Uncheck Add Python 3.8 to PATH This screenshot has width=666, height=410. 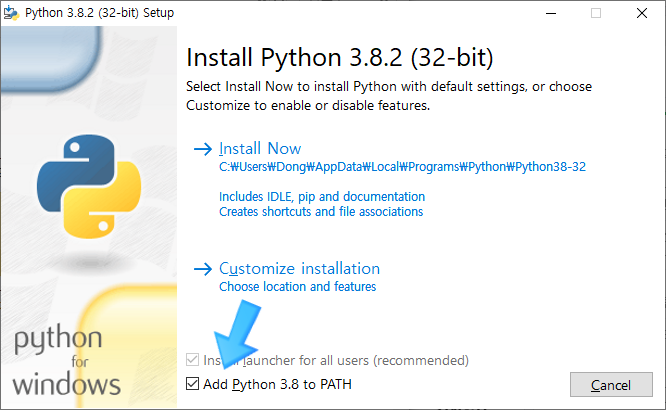[x=193, y=385]
